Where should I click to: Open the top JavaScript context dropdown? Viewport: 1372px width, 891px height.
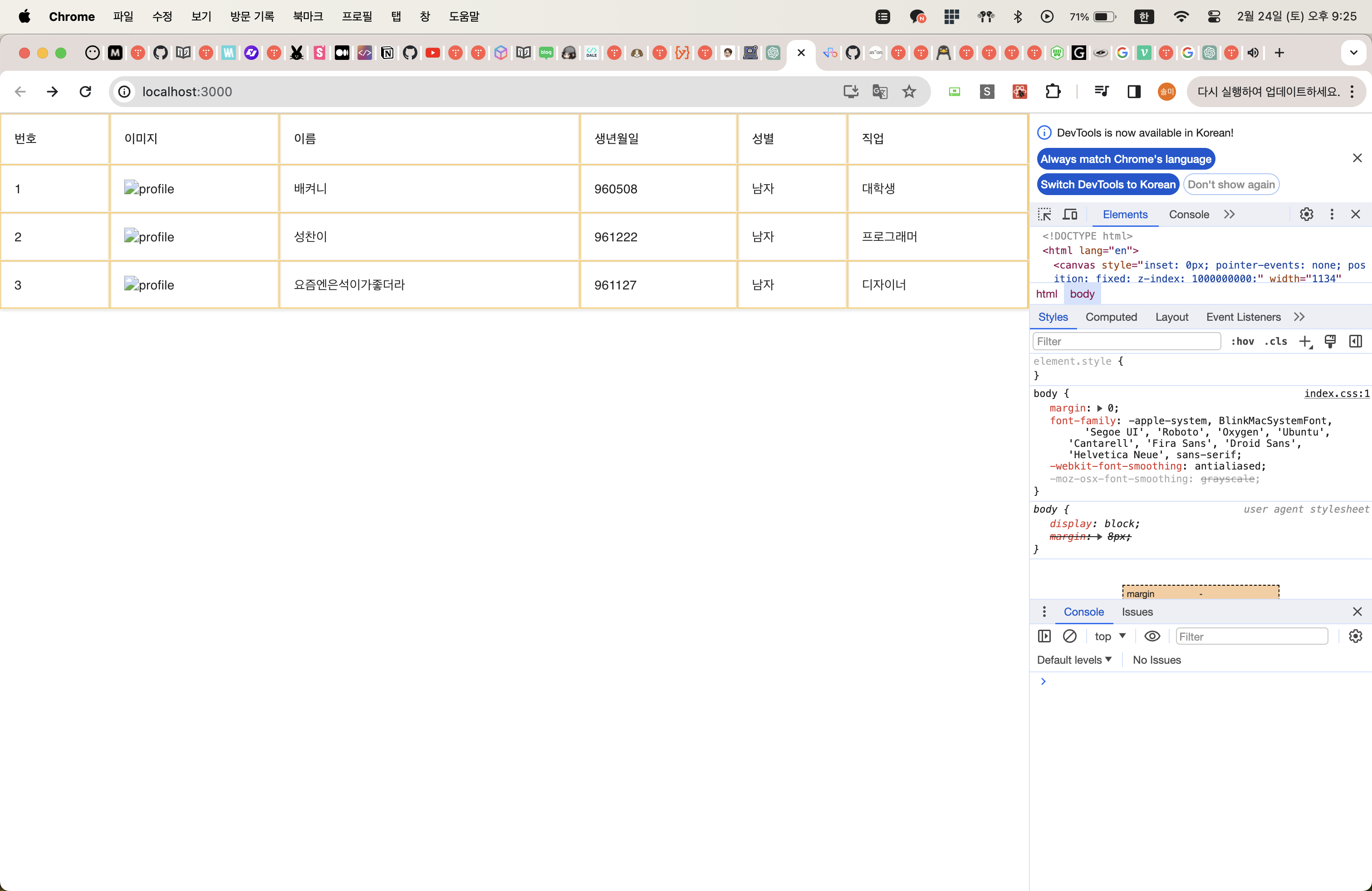tap(1110, 636)
